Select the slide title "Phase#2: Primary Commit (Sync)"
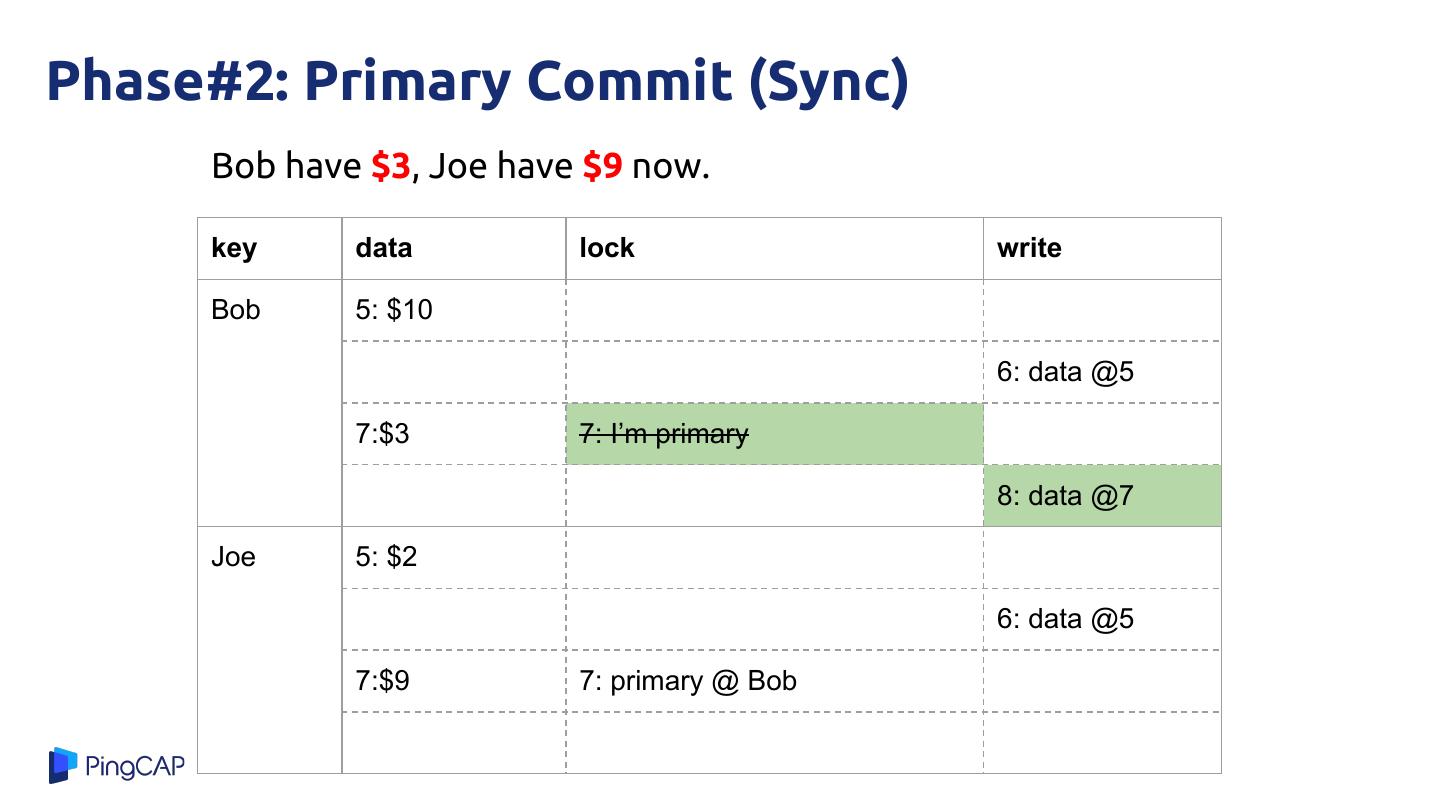 click(x=477, y=82)
